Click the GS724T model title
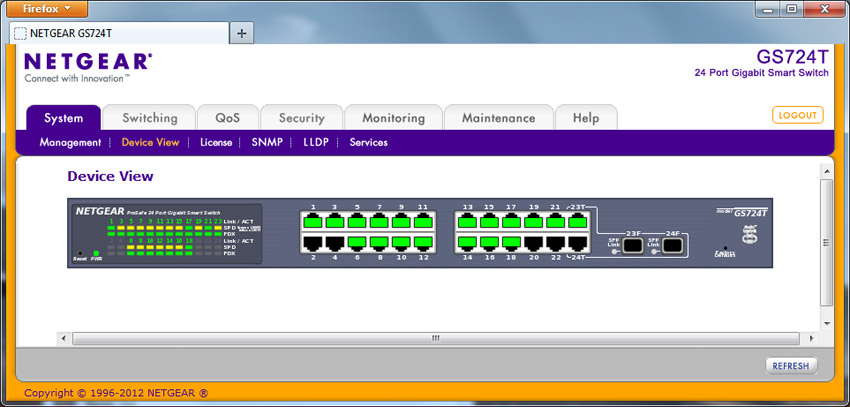This screenshot has height=407, width=850. (x=793, y=57)
